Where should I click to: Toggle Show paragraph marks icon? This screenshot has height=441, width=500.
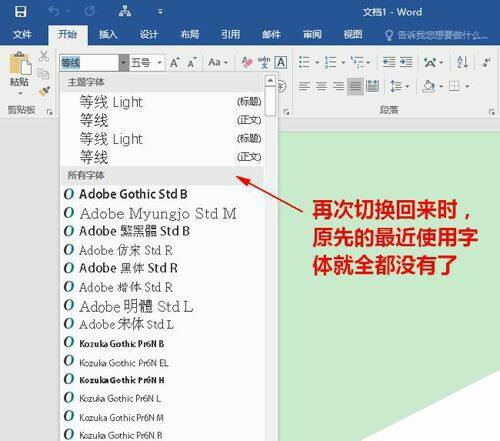pos(487,62)
